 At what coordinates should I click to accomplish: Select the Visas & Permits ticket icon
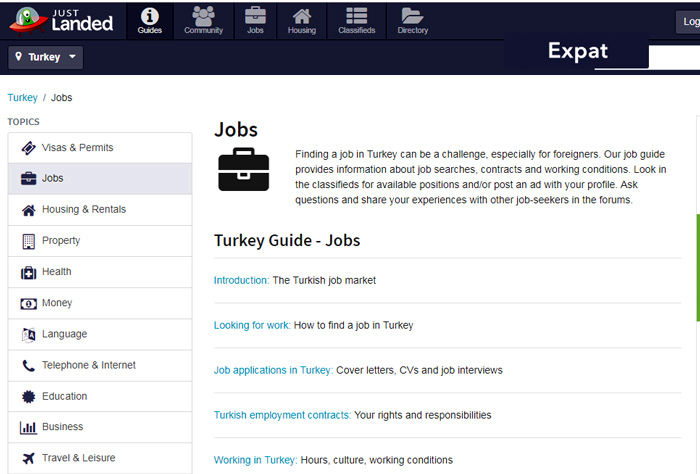(x=29, y=148)
